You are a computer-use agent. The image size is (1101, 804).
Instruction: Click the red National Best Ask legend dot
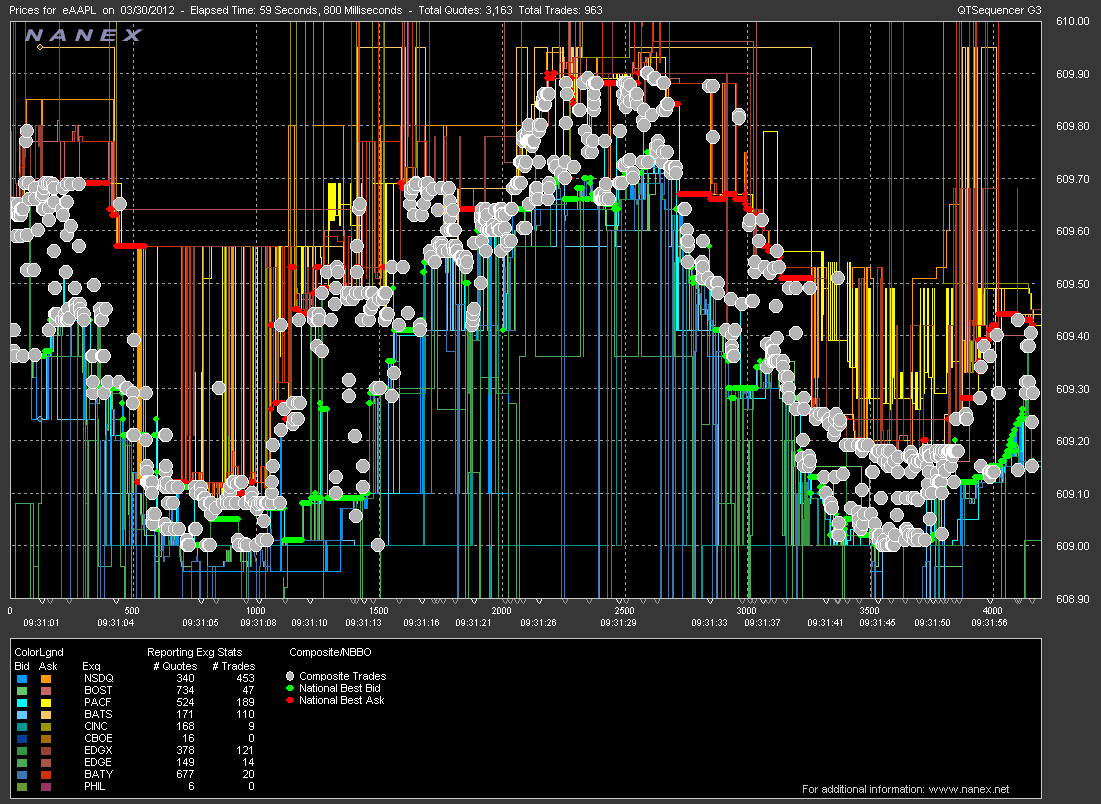point(291,700)
